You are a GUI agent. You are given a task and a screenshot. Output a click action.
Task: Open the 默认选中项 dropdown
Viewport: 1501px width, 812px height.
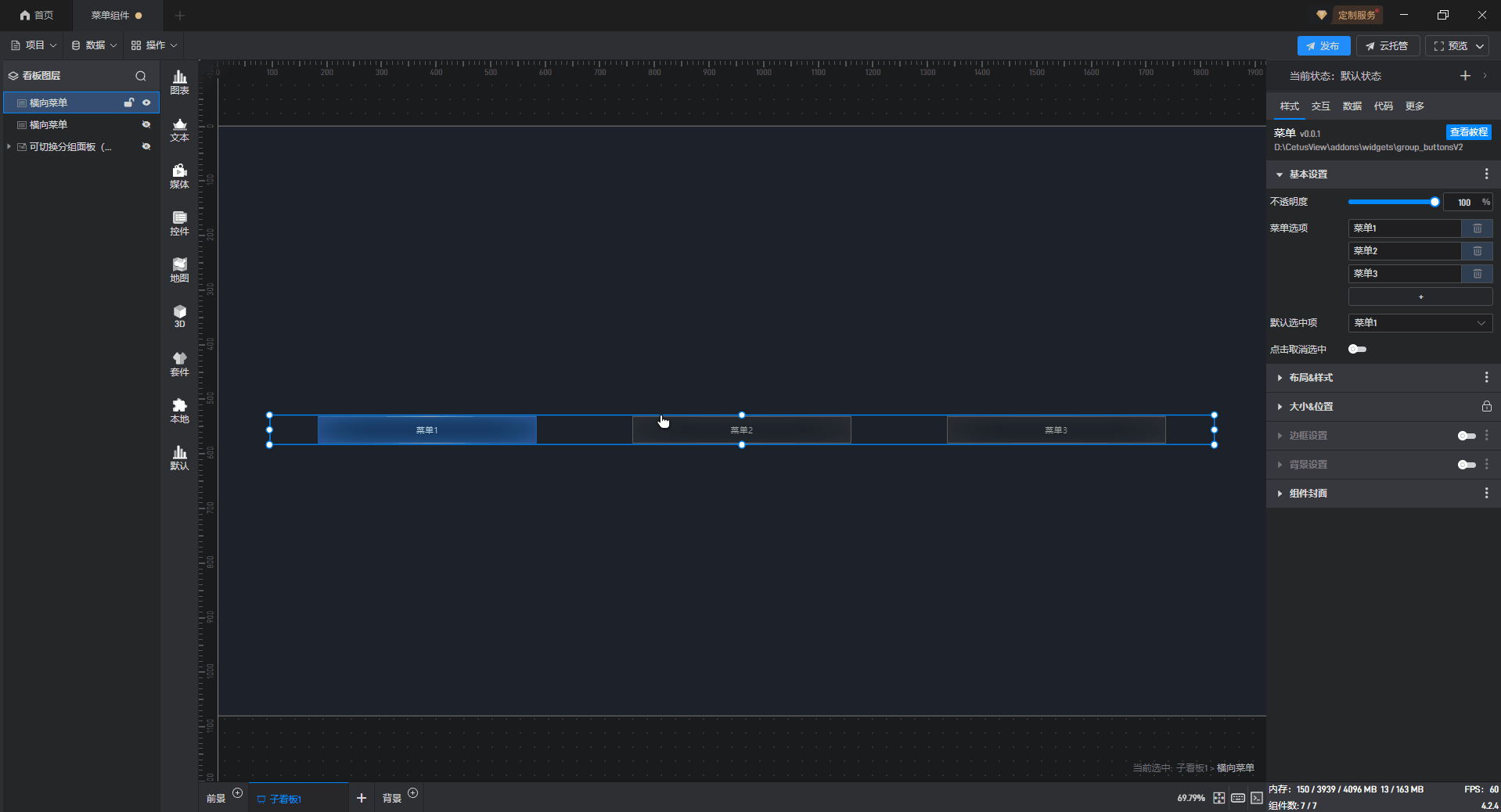(1420, 323)
